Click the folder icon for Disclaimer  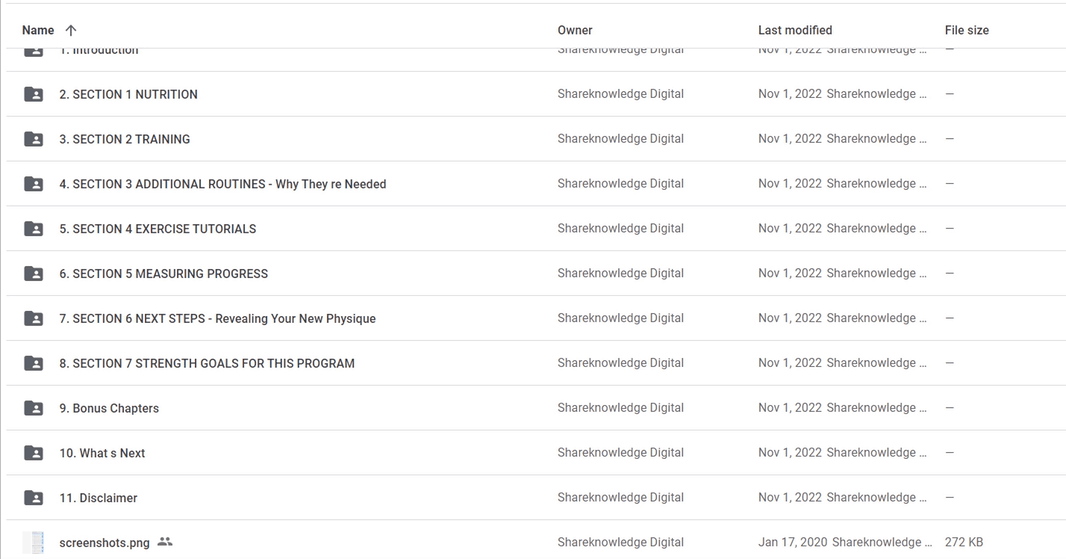(x=33, y=498)
